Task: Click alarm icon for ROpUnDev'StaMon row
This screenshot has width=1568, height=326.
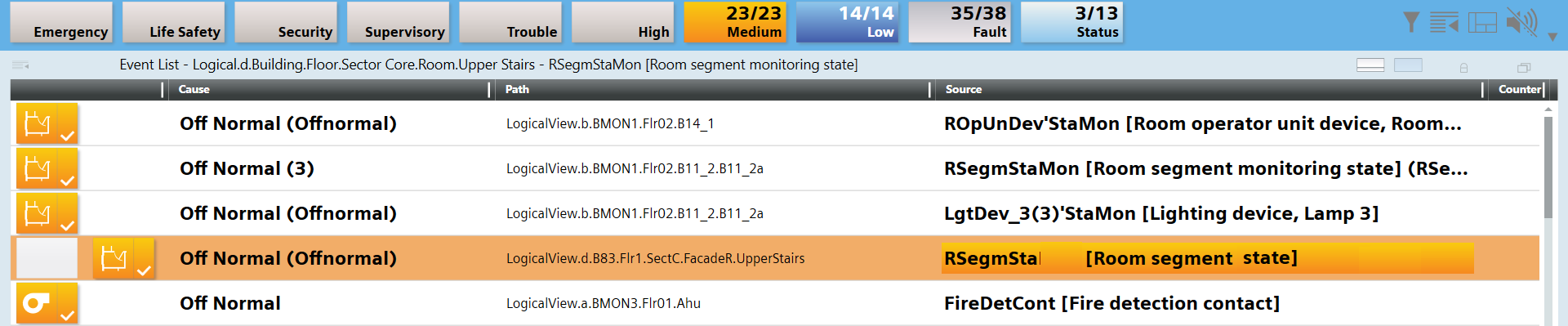Action: tap(47, 123)
